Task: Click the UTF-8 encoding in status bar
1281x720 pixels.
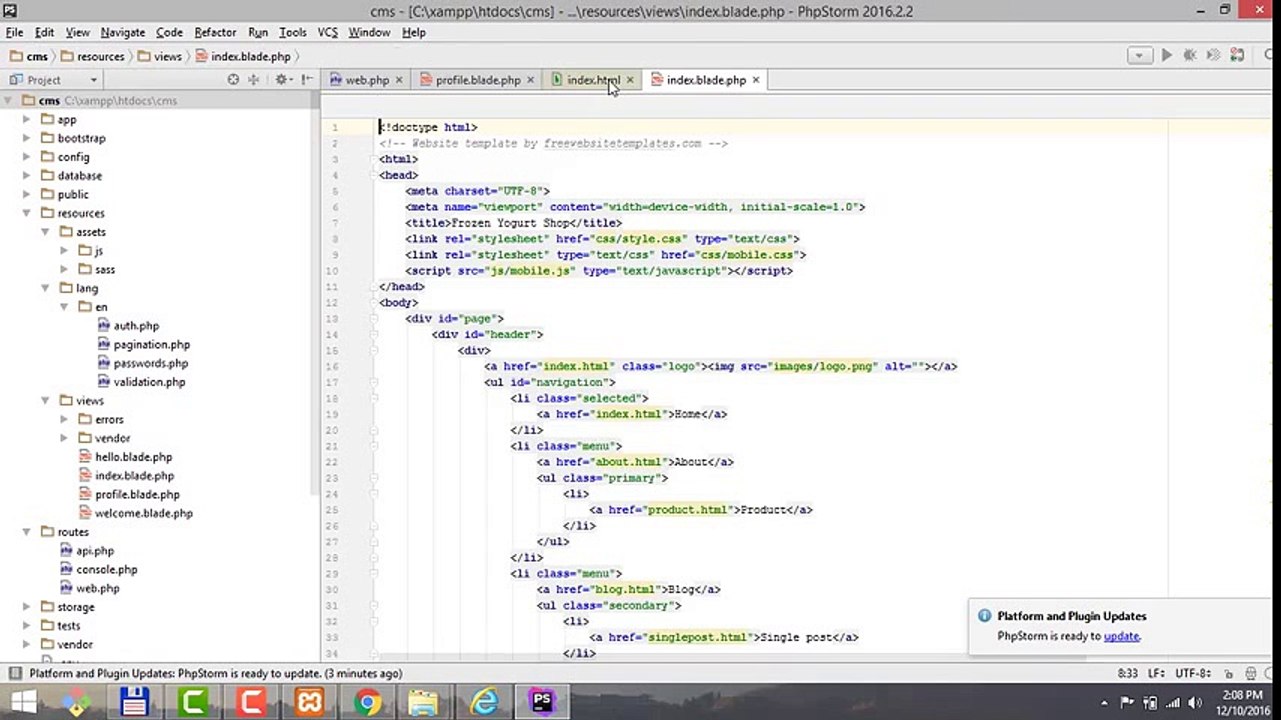Action: pyautogui.click(x=1193, y=673)
